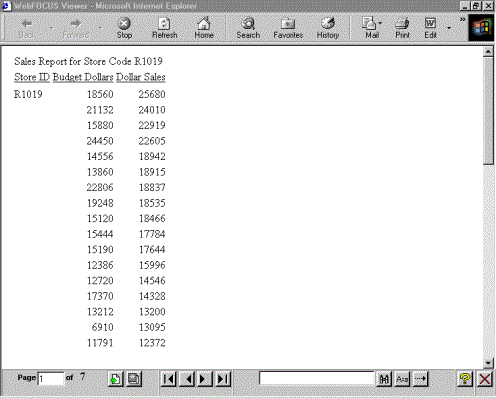The width and height of the screenshot is (496, 399).
Task: Go to Home using the house icon
Action: [x=204, y=28]
